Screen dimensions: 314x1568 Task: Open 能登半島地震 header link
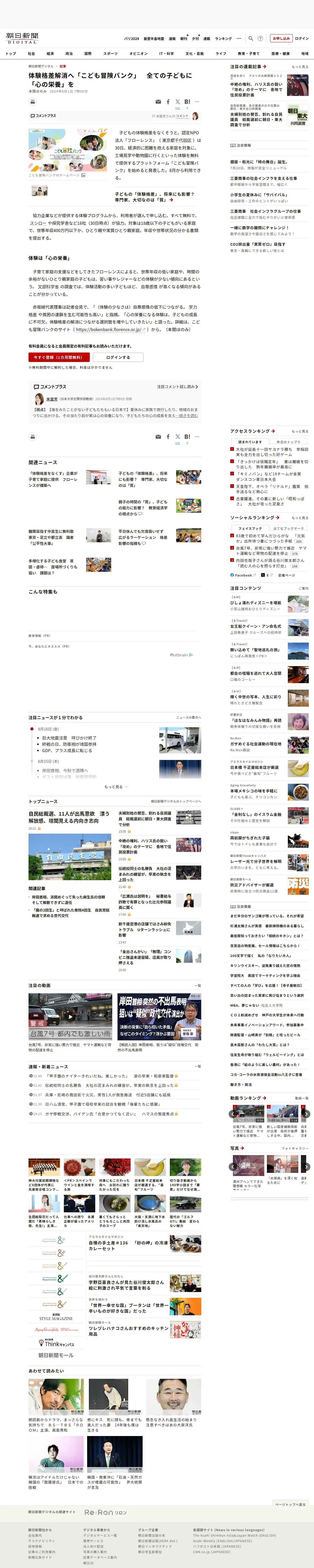click(x=154, y=38)
